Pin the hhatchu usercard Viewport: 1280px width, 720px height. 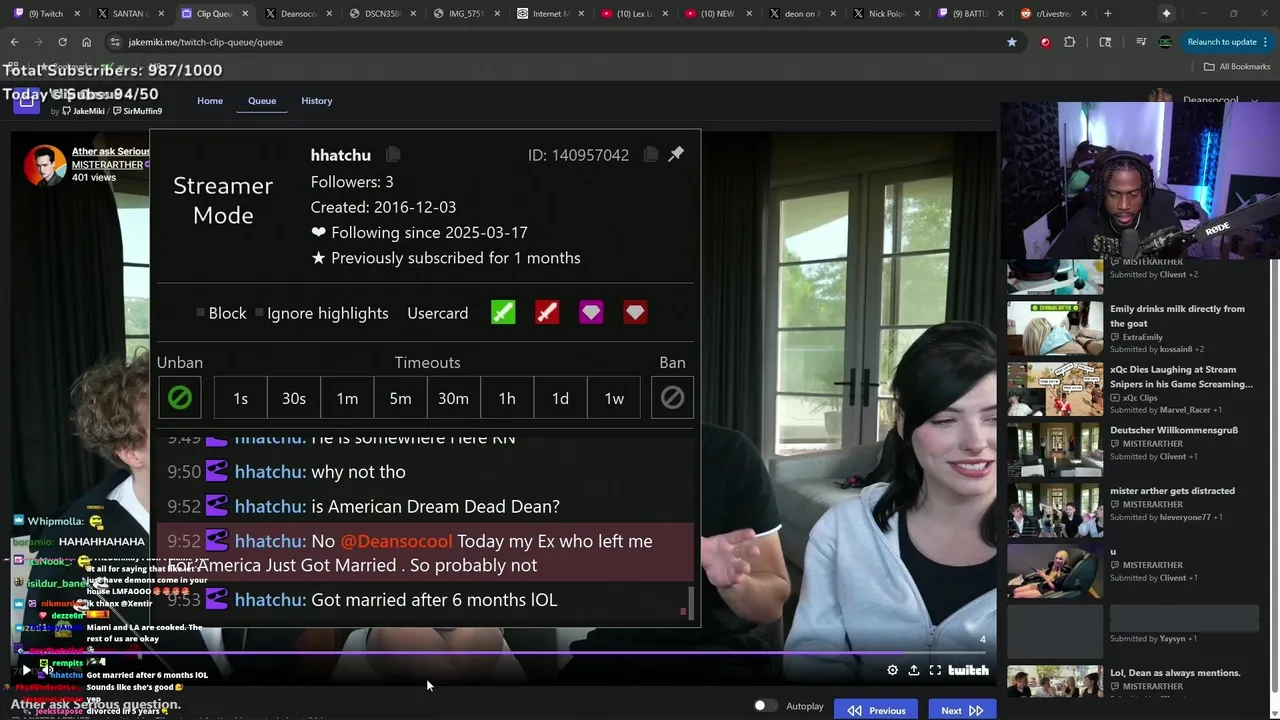(x=676, y=154)
